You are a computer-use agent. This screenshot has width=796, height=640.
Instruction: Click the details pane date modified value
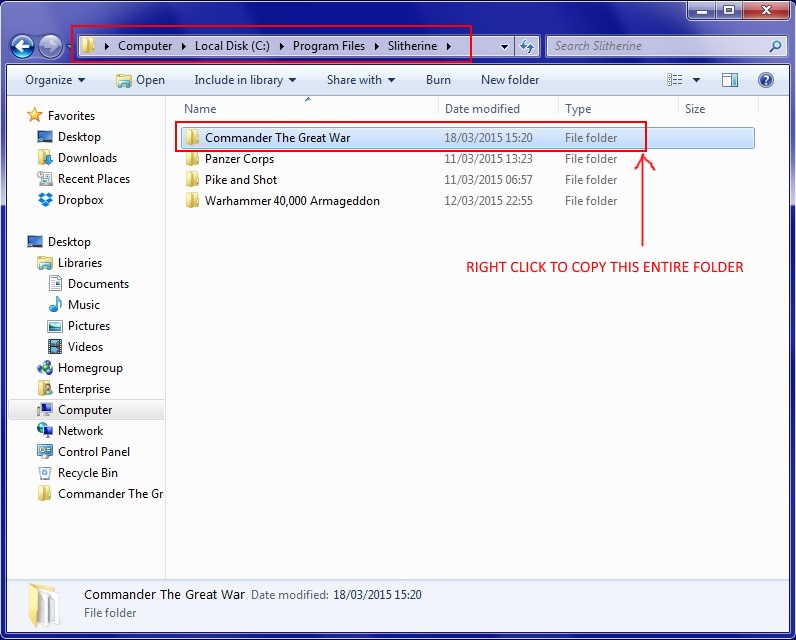[x=377, y=595]
